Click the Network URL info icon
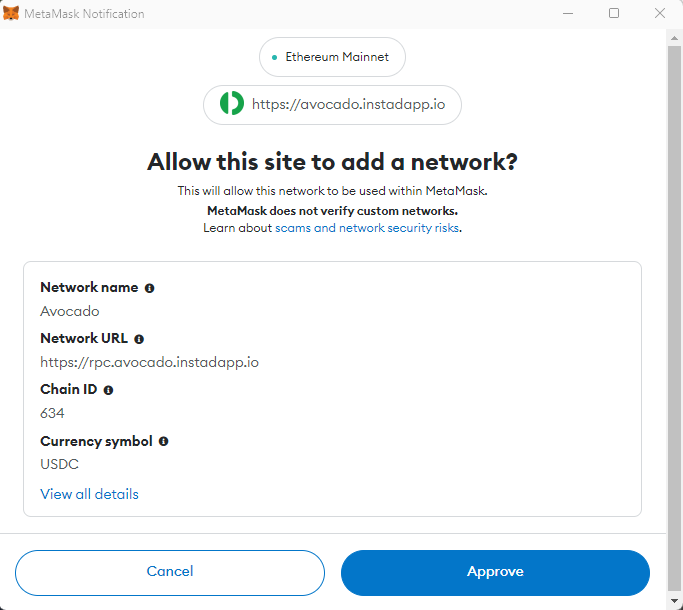The width and height of the screenshot is (683, 610). (x=139, y=339)
